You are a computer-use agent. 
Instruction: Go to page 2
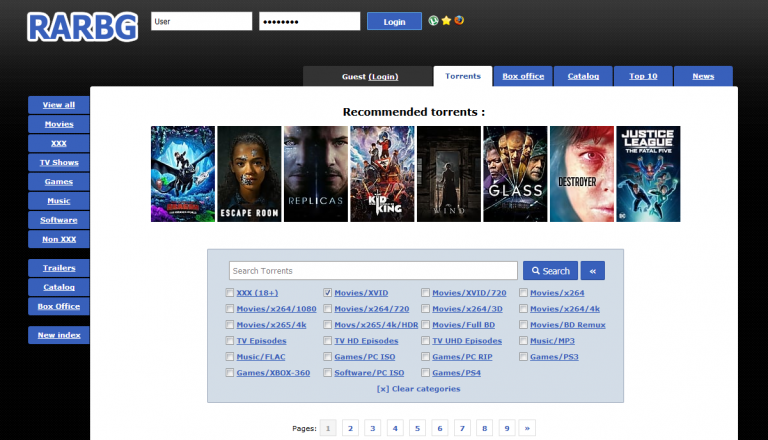pyautogui.click(x=350, y=428)
